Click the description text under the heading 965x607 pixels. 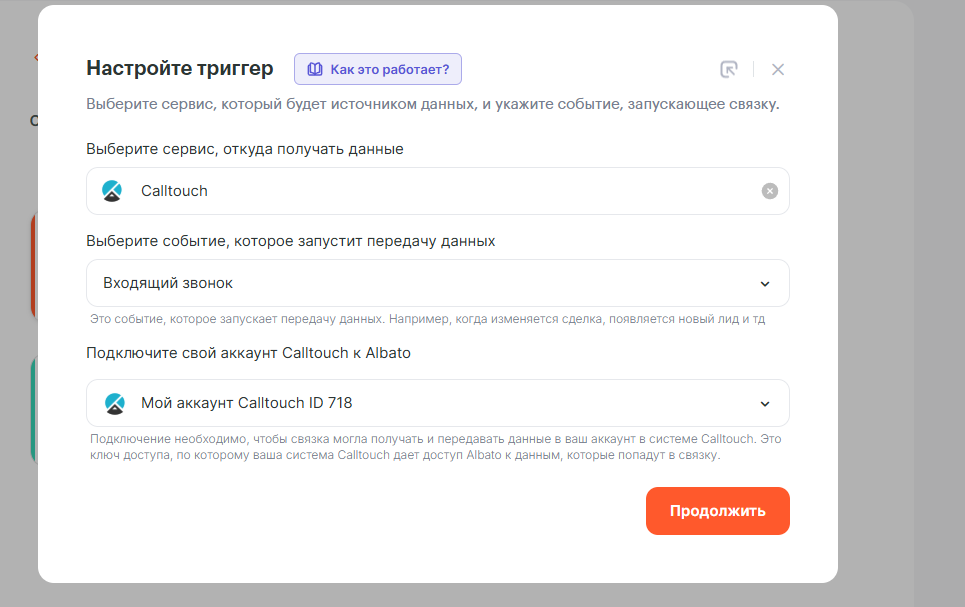point(432,104)
